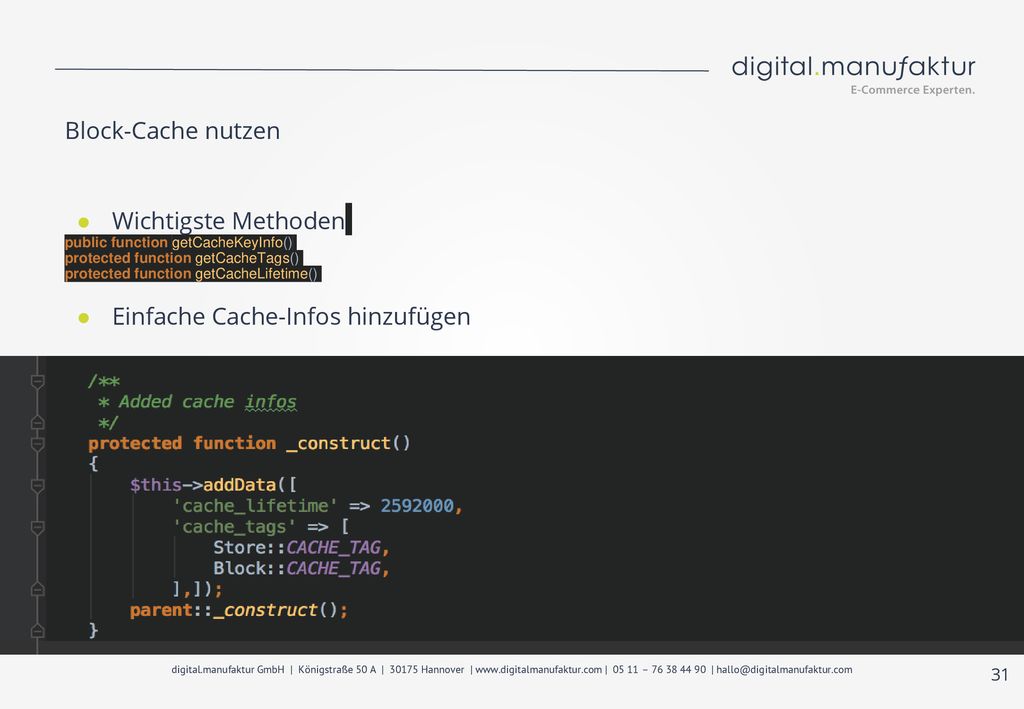Collapse the fold marker at protected function _construct()
The image size is (1024, 709).
pyautogui.click(x=38, y=444)
